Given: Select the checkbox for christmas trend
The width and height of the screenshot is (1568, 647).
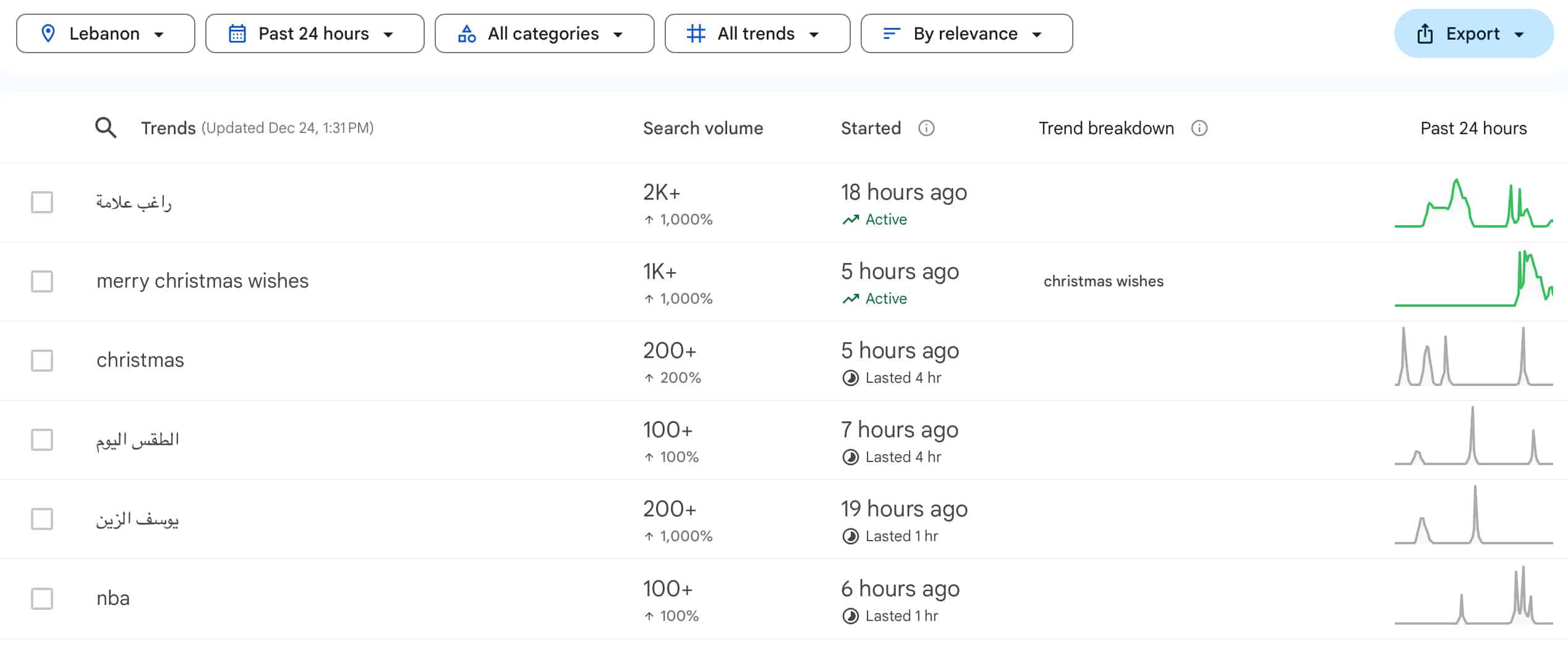Looking at the screenshot, I should (x=42, y=361).
